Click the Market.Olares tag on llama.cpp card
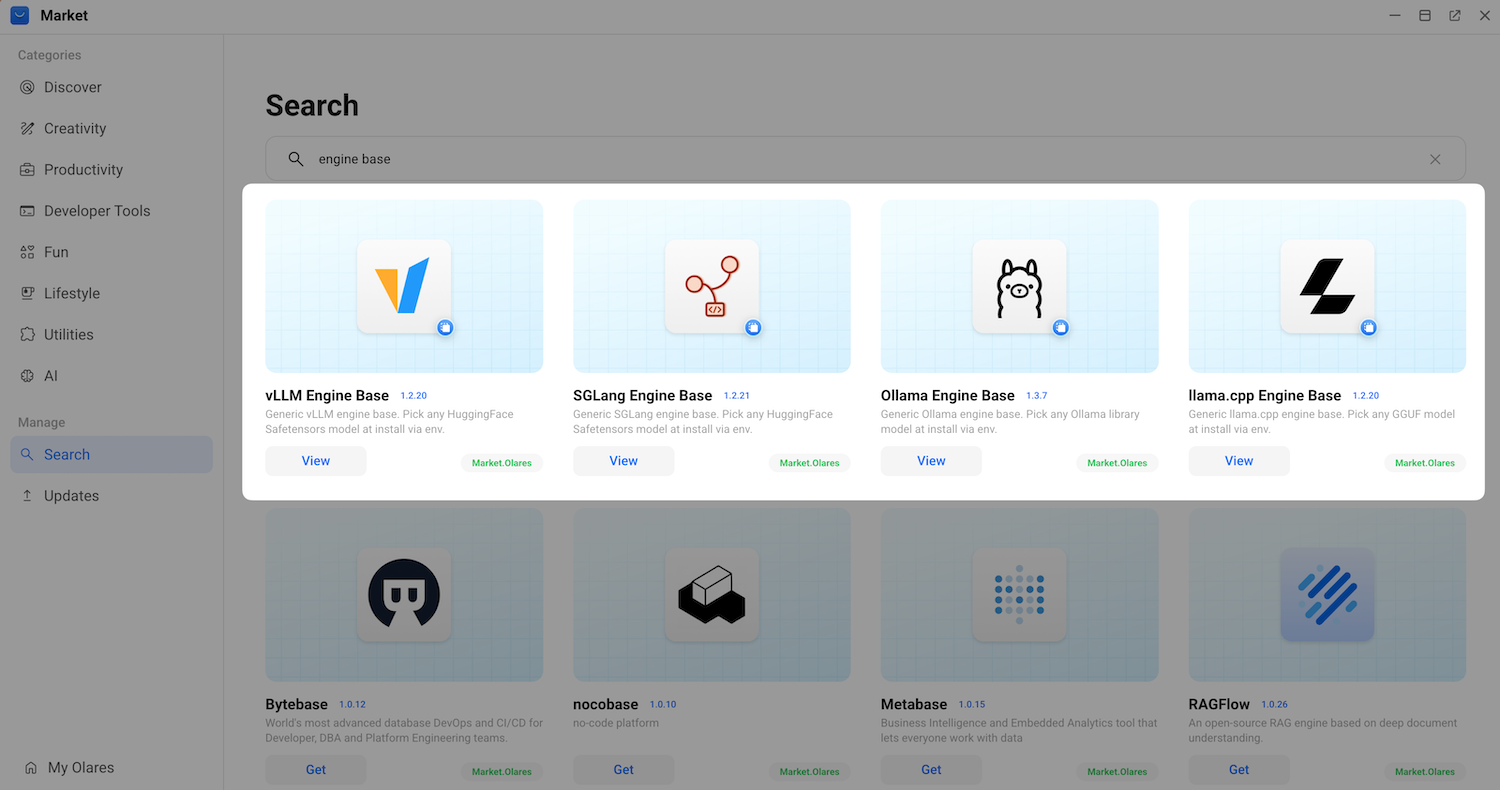1500x790 pixels. (1425, 463)
